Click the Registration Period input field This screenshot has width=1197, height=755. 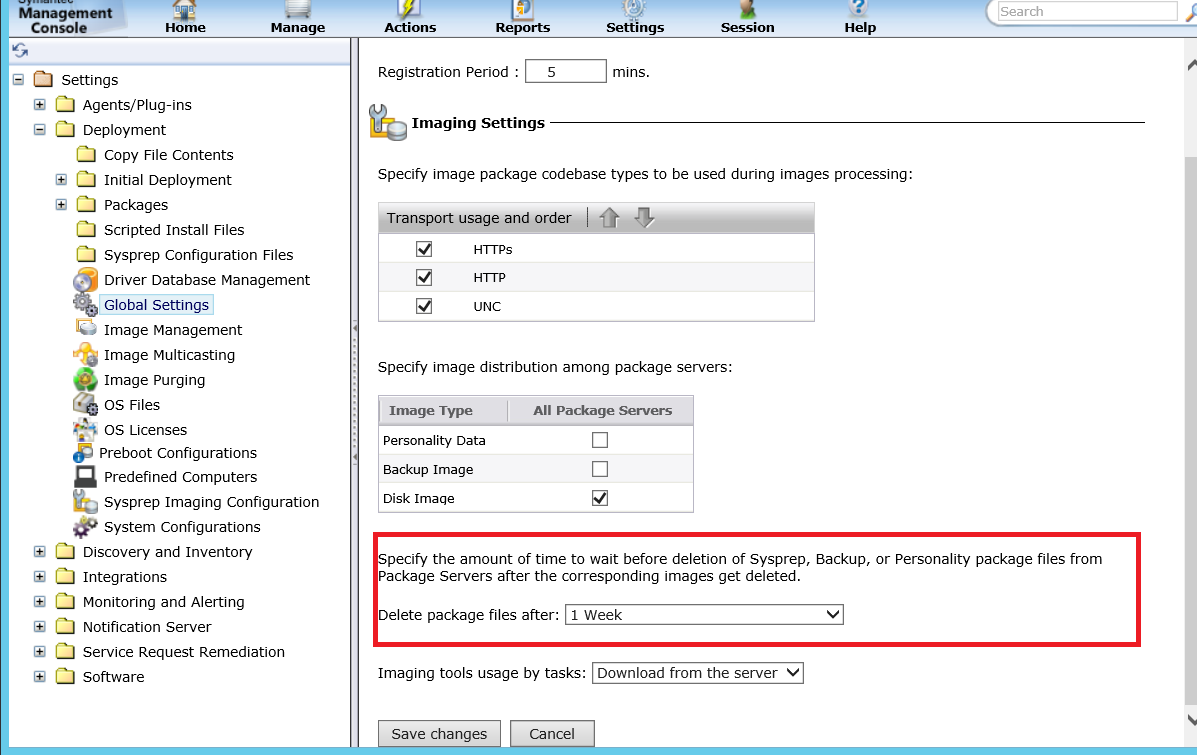tap(565, 72)
